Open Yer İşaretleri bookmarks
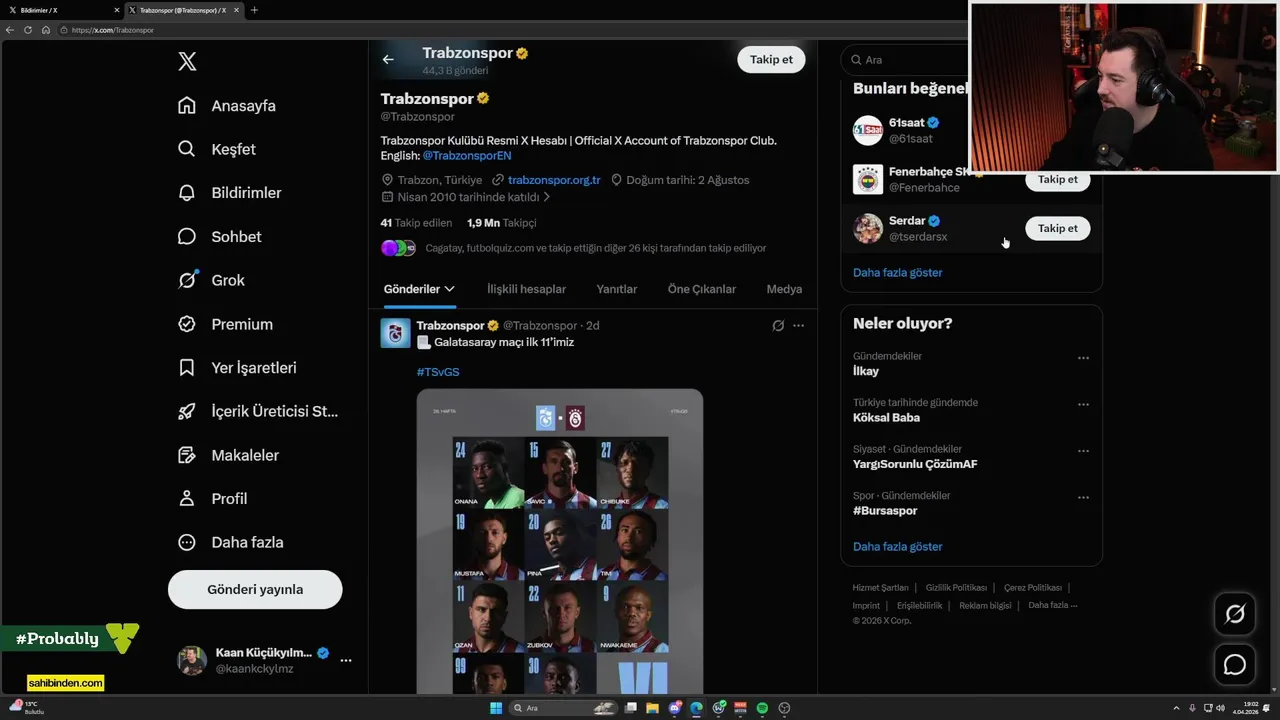 point(237,368)
